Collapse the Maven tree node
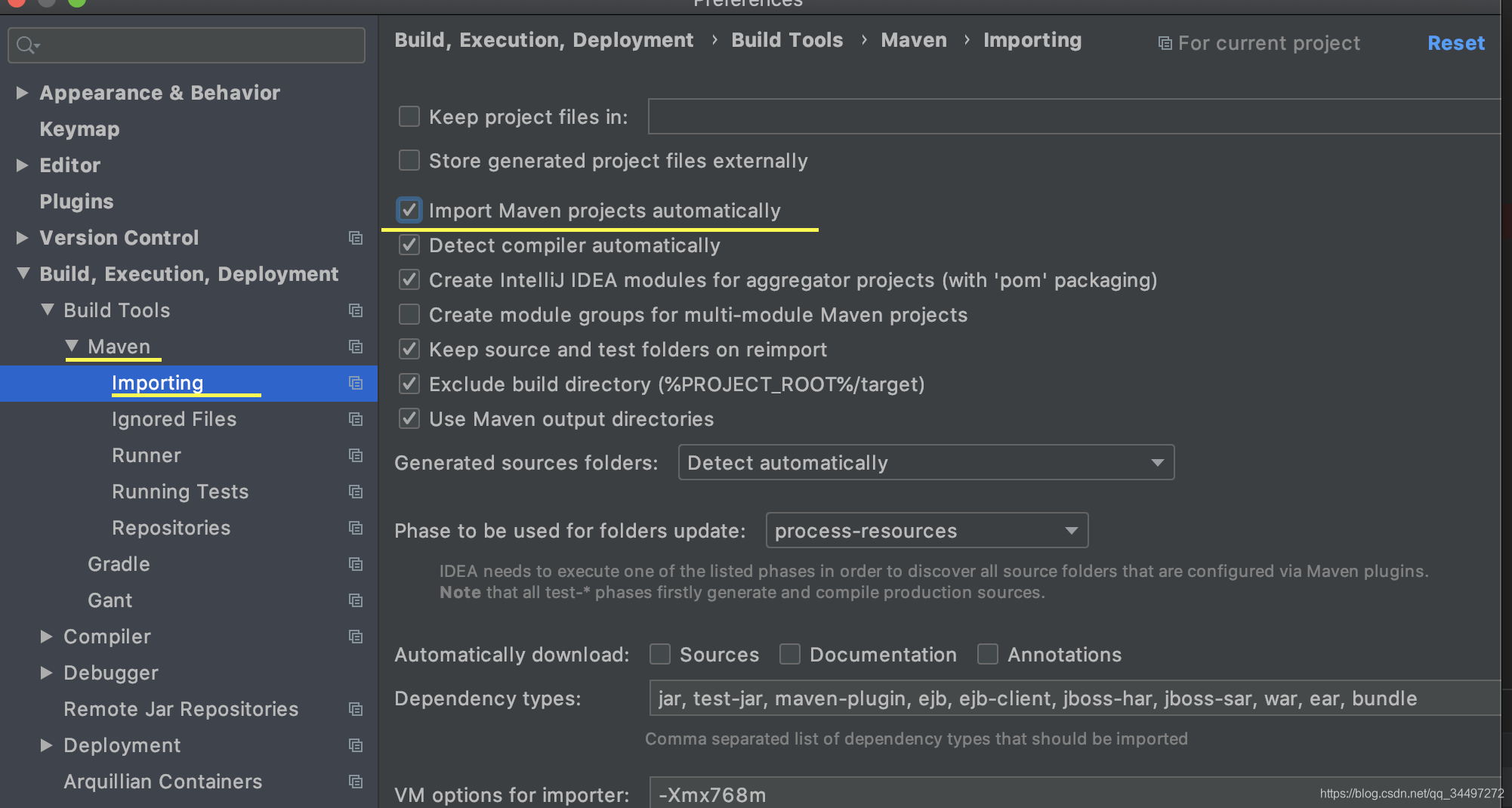The image size is (1512, 808). (71, 346)
